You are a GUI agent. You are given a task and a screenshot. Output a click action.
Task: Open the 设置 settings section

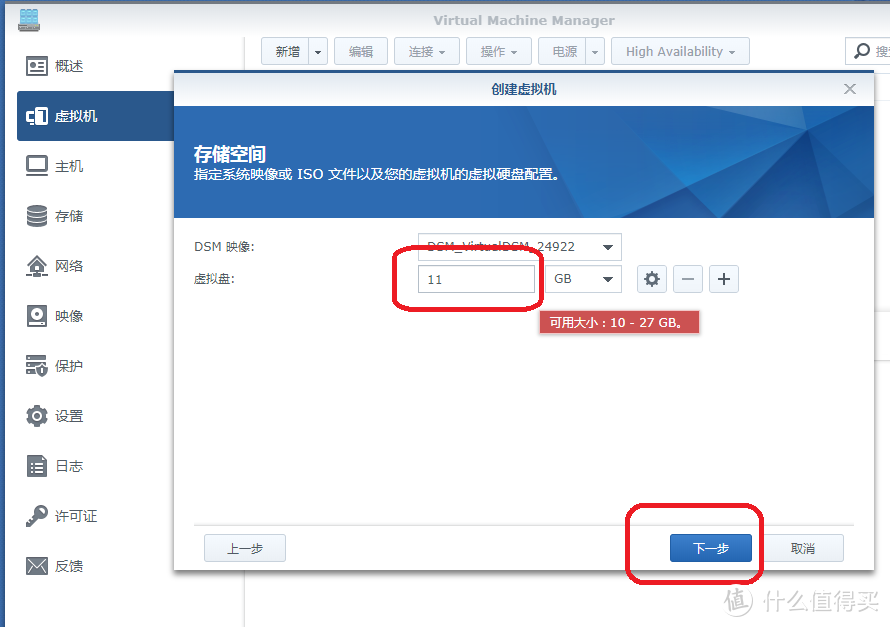54,416
